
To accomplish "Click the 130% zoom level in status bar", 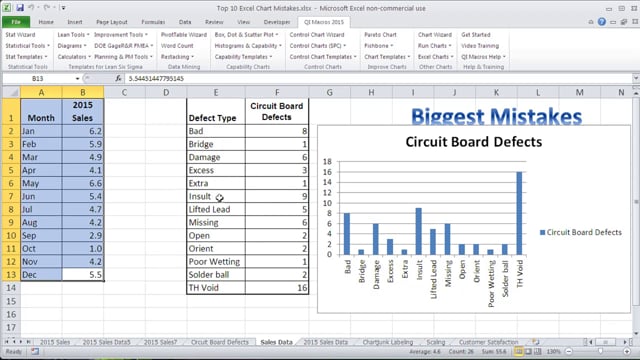I will click(553, 351).
